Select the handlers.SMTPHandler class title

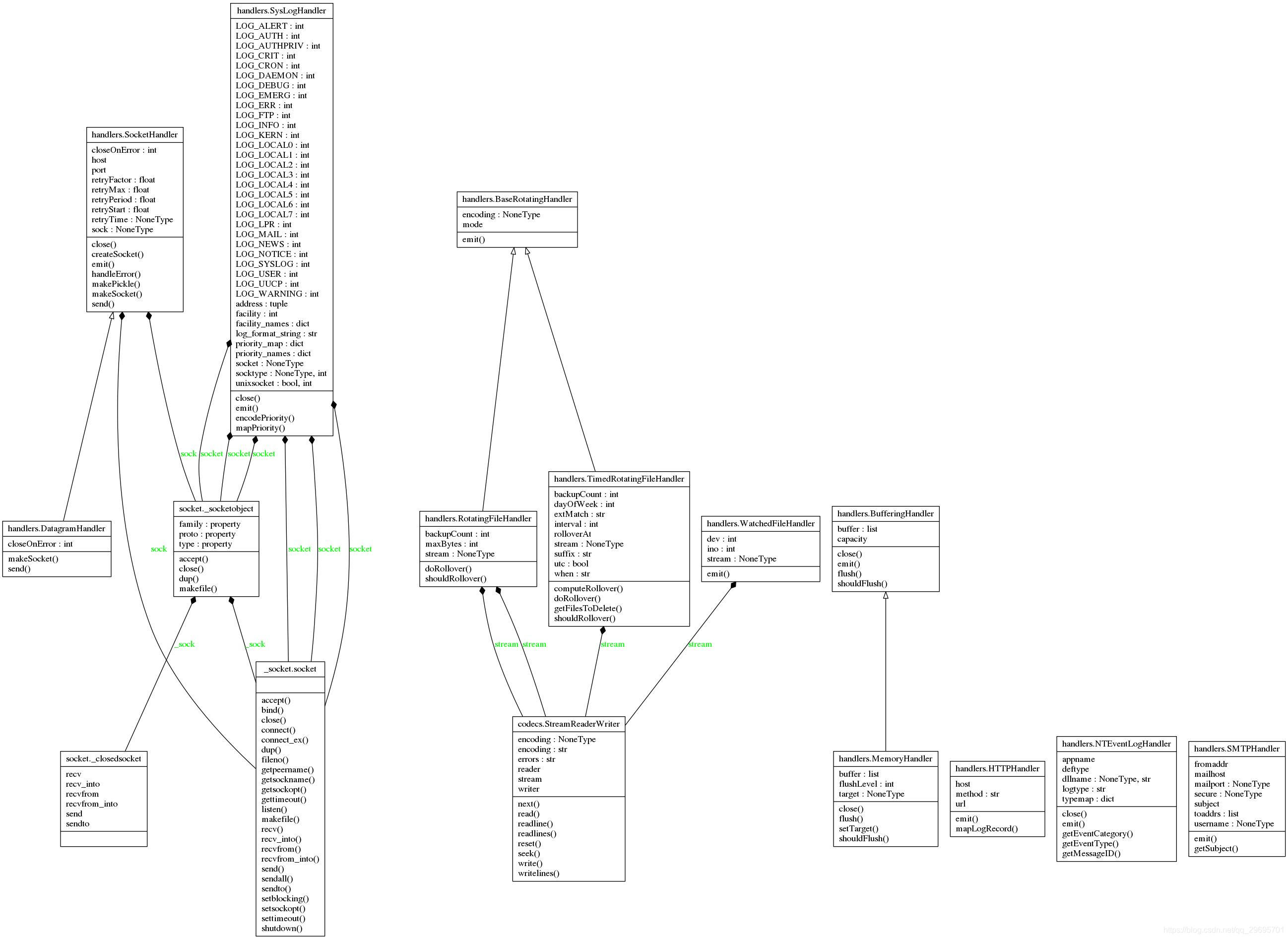coord(1237,749)
